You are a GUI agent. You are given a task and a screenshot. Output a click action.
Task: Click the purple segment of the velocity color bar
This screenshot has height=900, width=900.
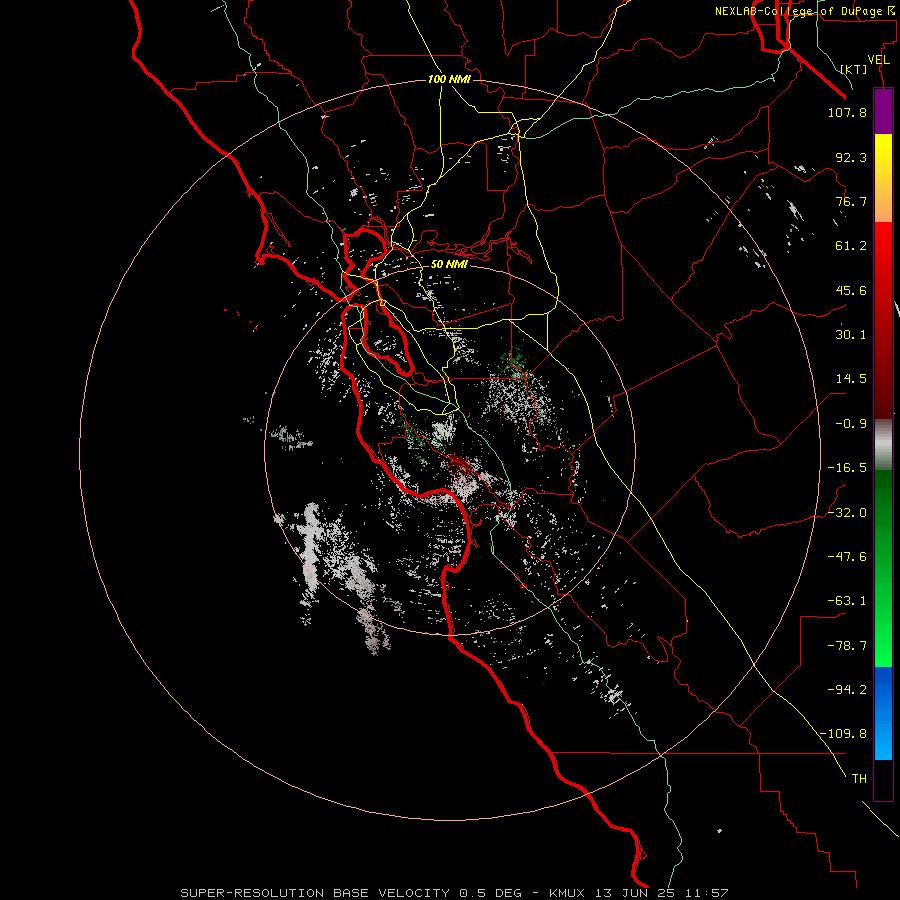click(x=883, y=111)
